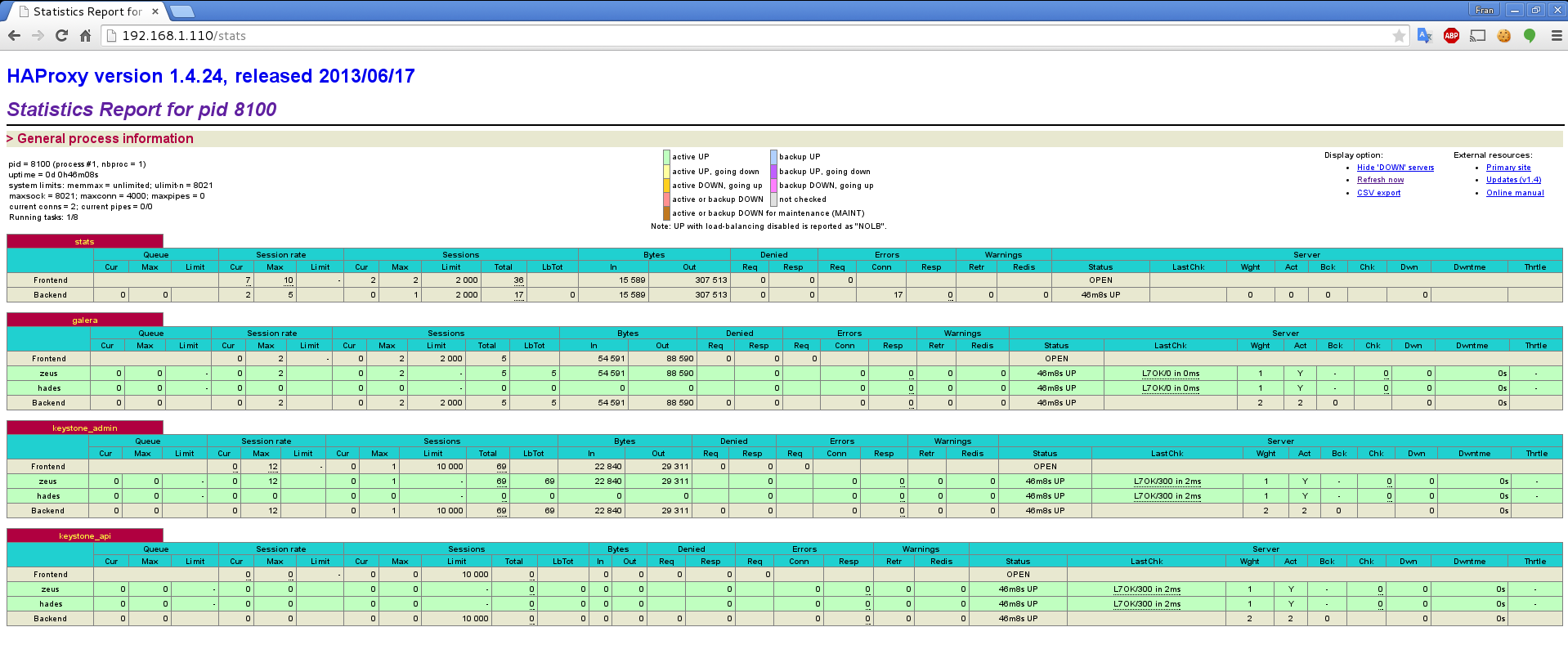This screenshot has height=645, width=1568.
Task: Click the active or backup DOWN swatch
Action: (x=666, y=199)
